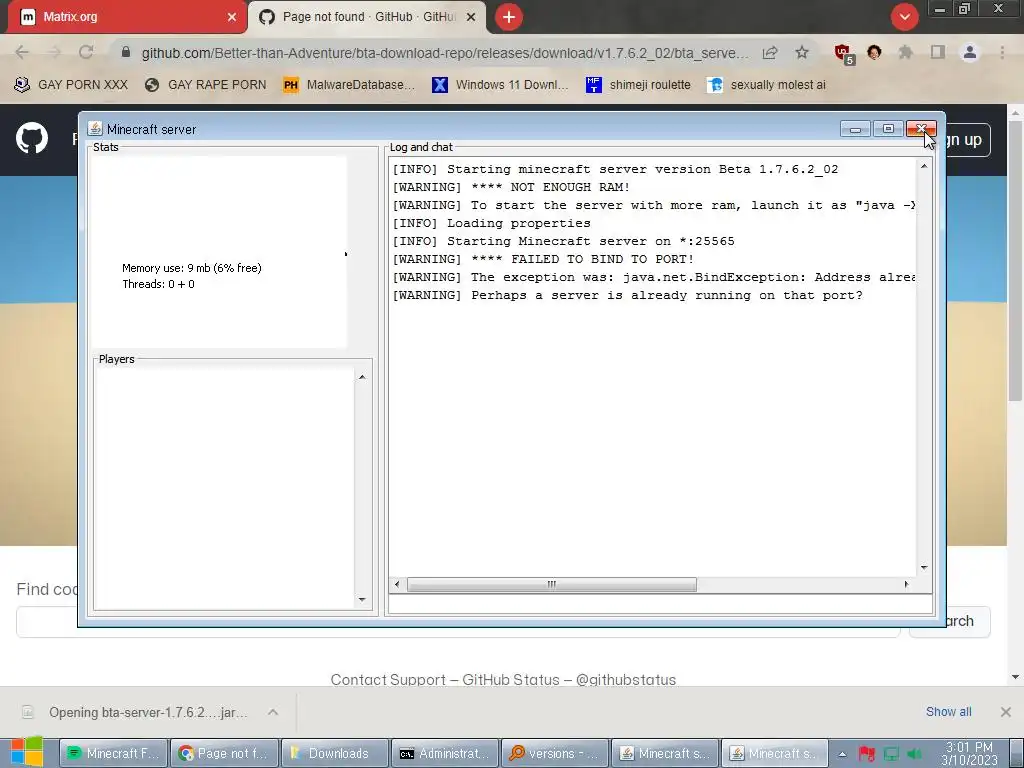Viewport: 1024px width, 768px height.
Task: Reload the page with refresh icon
Action: coord(86,52)
